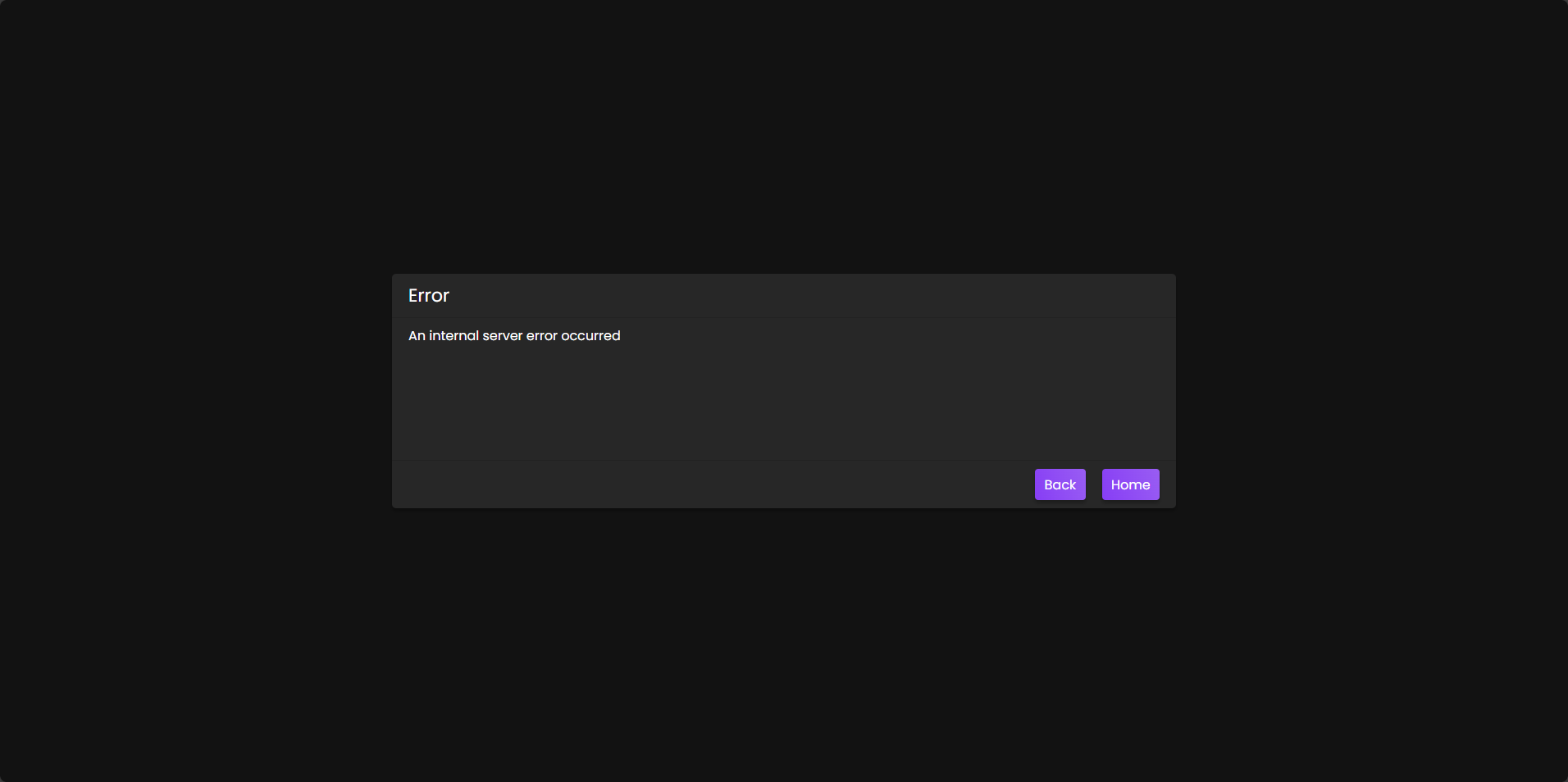Click the word "occurred" in the message
1568x782 pixels.
pos(590,336)
